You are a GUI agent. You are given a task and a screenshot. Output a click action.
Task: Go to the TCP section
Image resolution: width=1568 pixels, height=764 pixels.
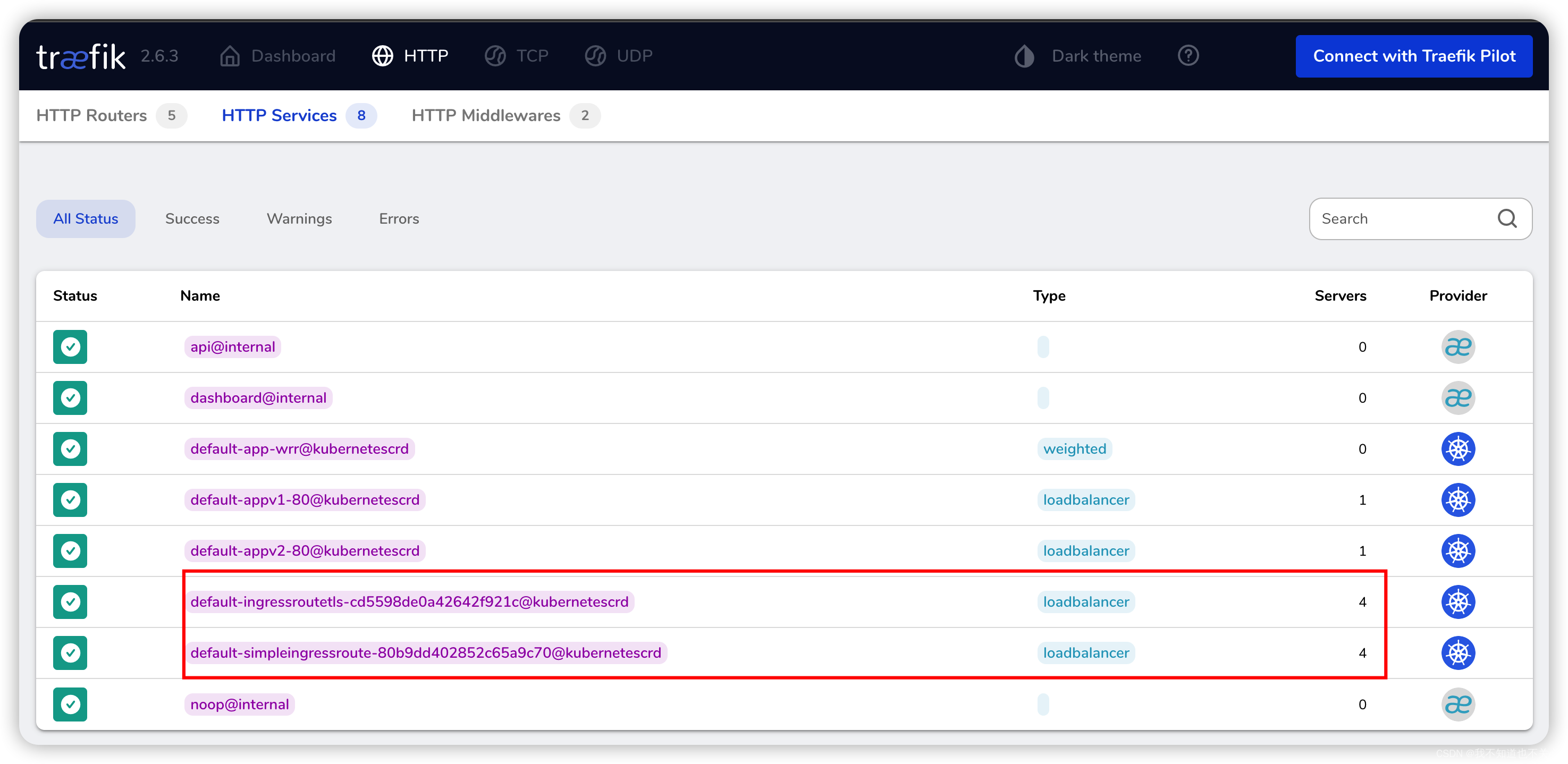tap(517, 56)
